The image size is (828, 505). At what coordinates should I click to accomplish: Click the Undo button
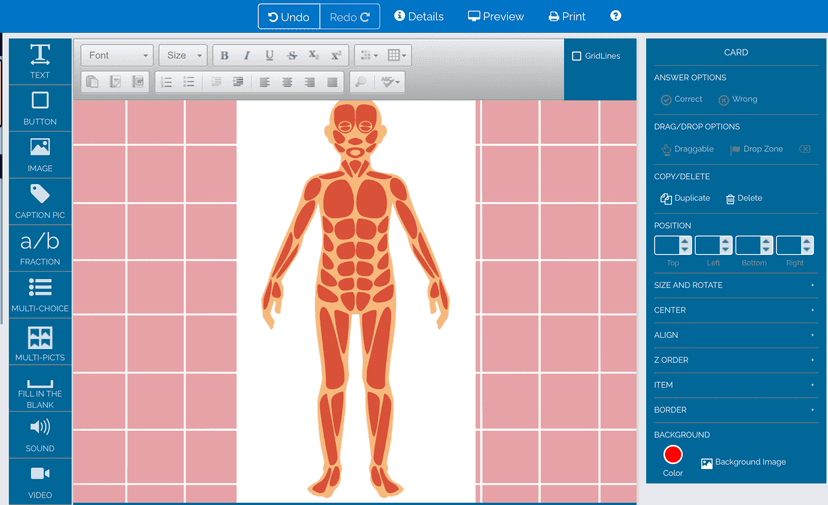tap(289, 17)
